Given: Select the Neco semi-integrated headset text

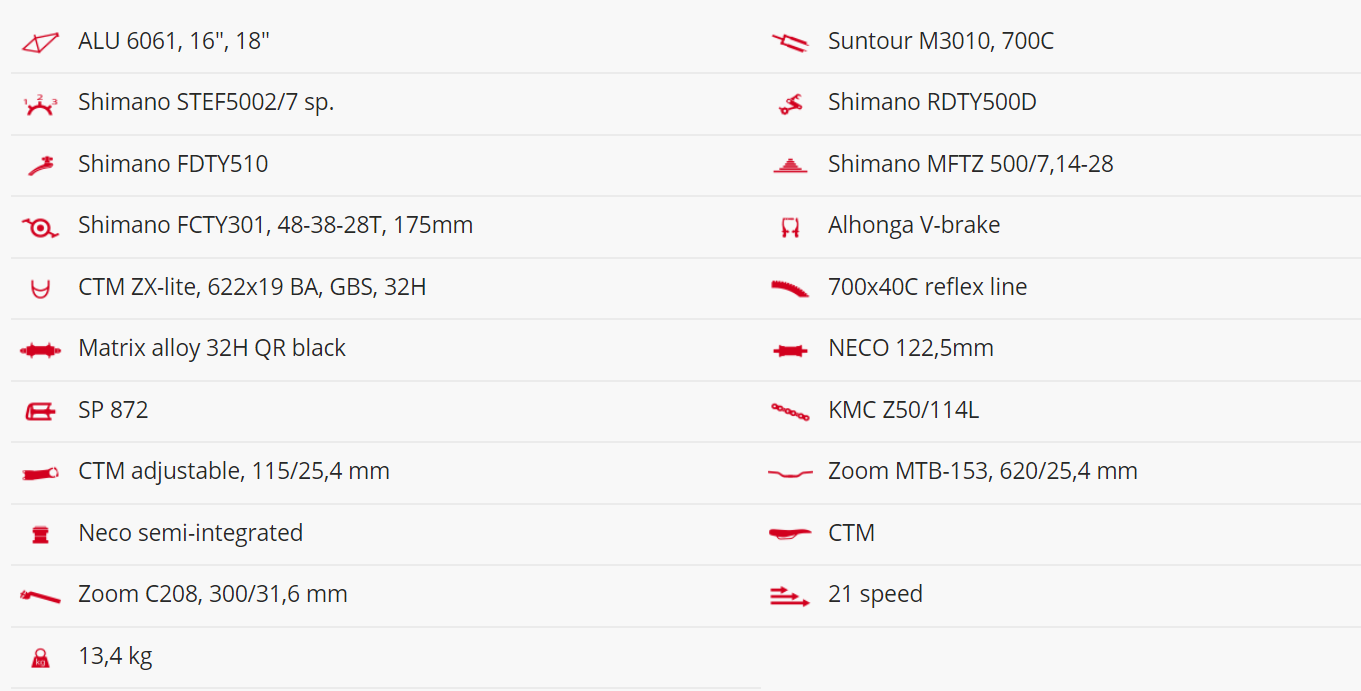Looking at the screenshot, I should pos(191,533).
